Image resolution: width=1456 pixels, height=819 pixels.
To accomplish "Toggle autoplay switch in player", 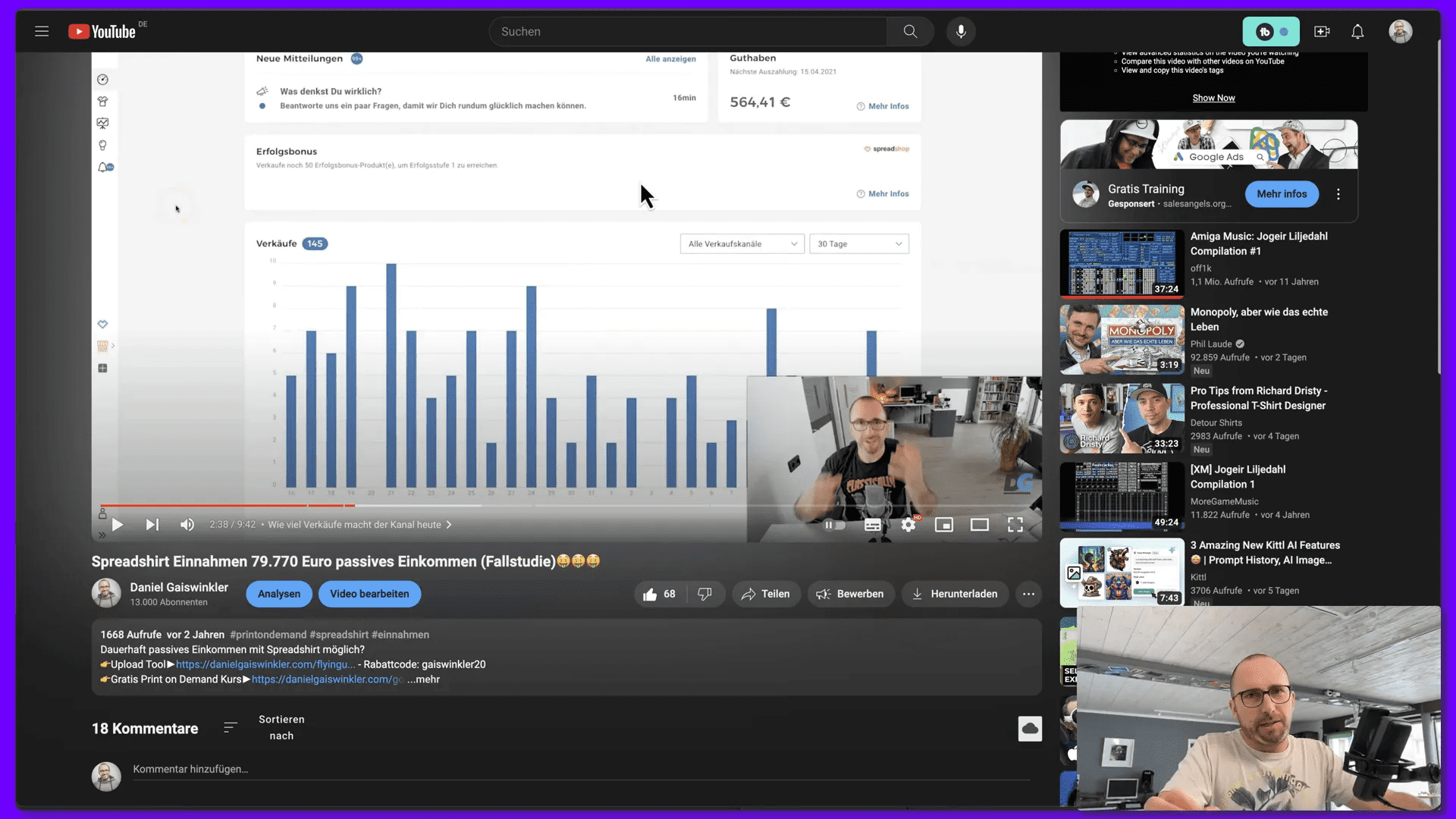I will (x=835, y=525).
